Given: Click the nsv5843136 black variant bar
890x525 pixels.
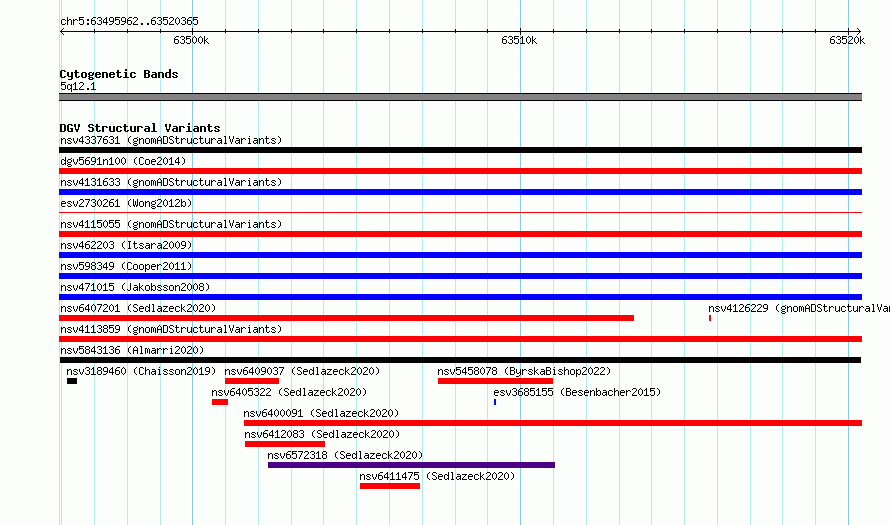Looking at the screenshot, I should point(460,360).
